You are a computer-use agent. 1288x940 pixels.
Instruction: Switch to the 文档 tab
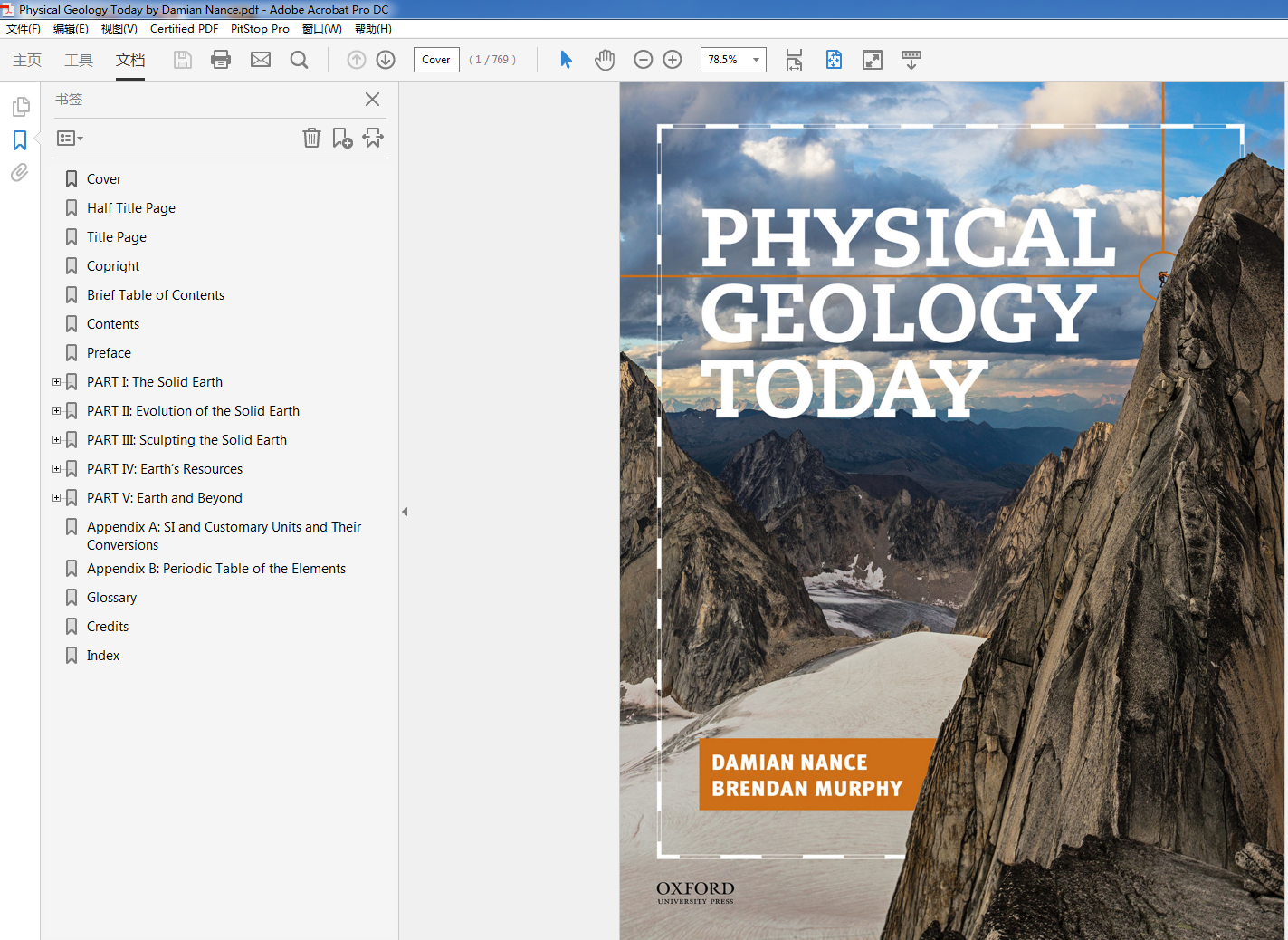[130, 60]
